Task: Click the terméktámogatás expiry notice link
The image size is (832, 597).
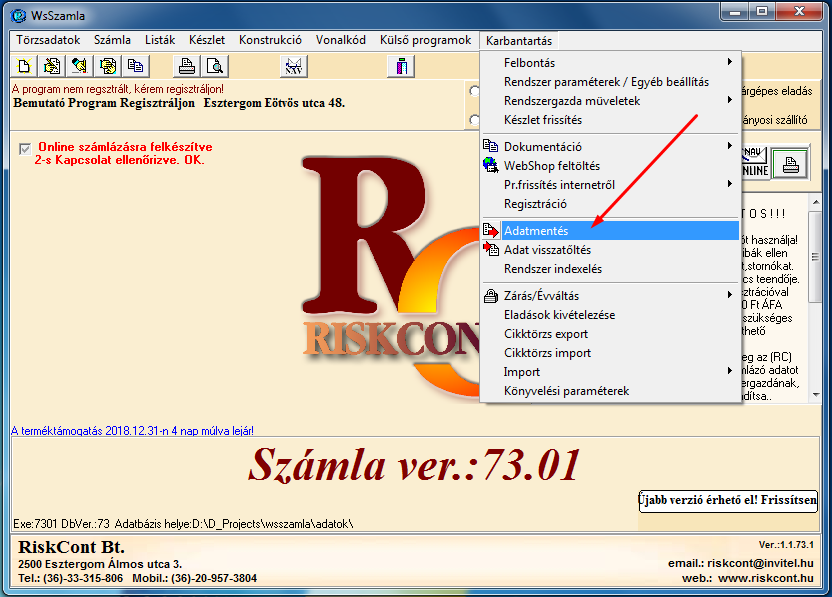Action: pyautogui.click(x=132, y=431)
